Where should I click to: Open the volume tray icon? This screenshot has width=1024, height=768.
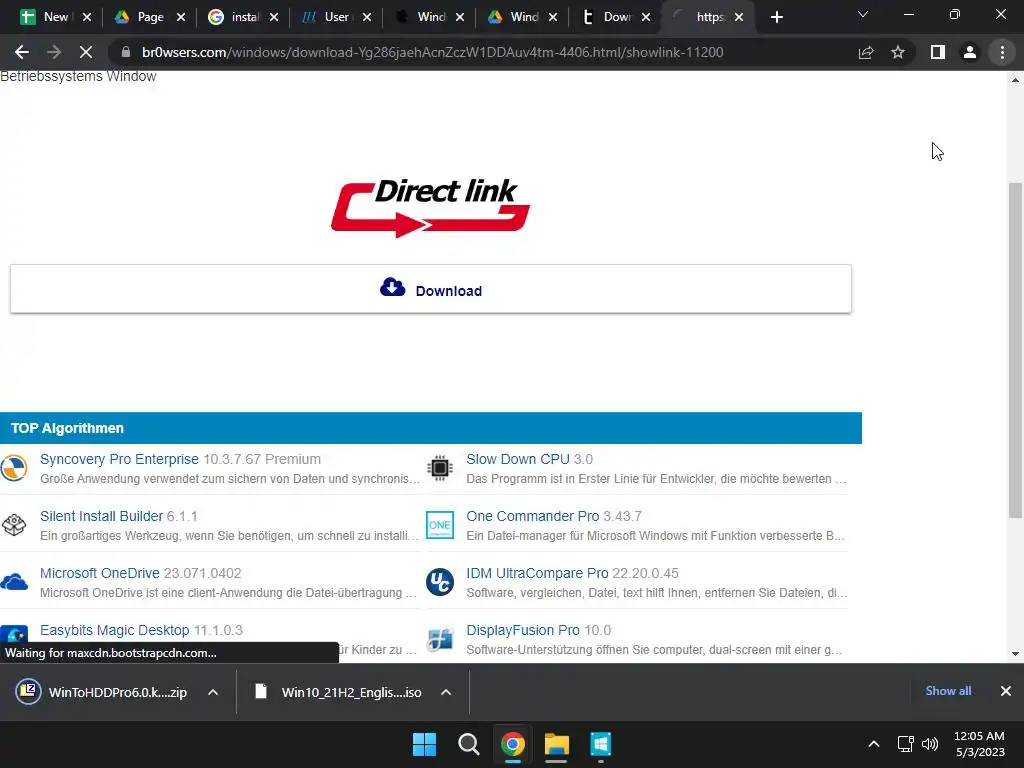point(930,744)
